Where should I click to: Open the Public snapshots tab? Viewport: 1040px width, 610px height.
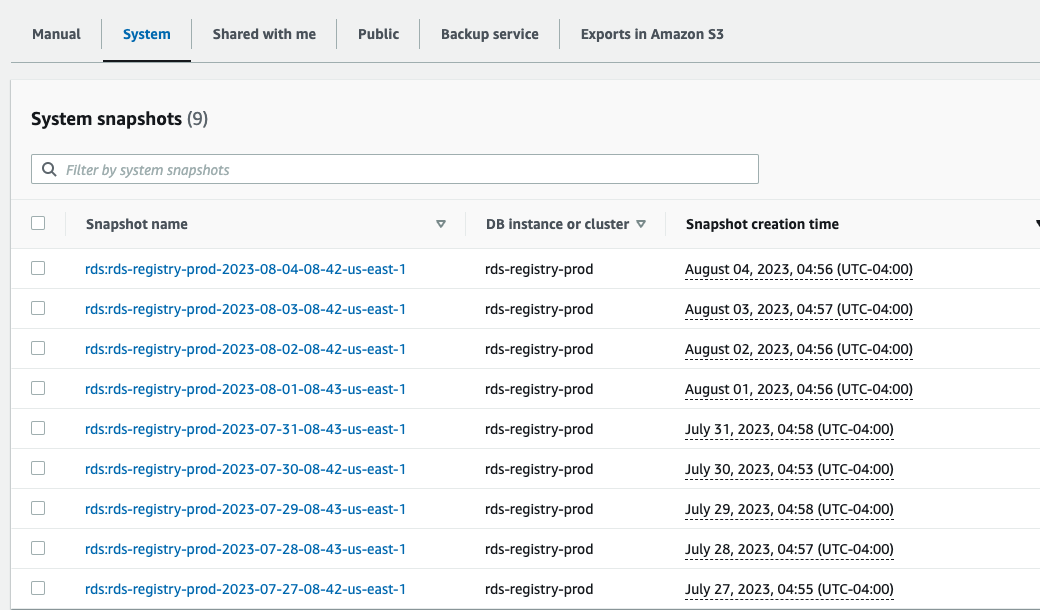[x=378, y=34]
